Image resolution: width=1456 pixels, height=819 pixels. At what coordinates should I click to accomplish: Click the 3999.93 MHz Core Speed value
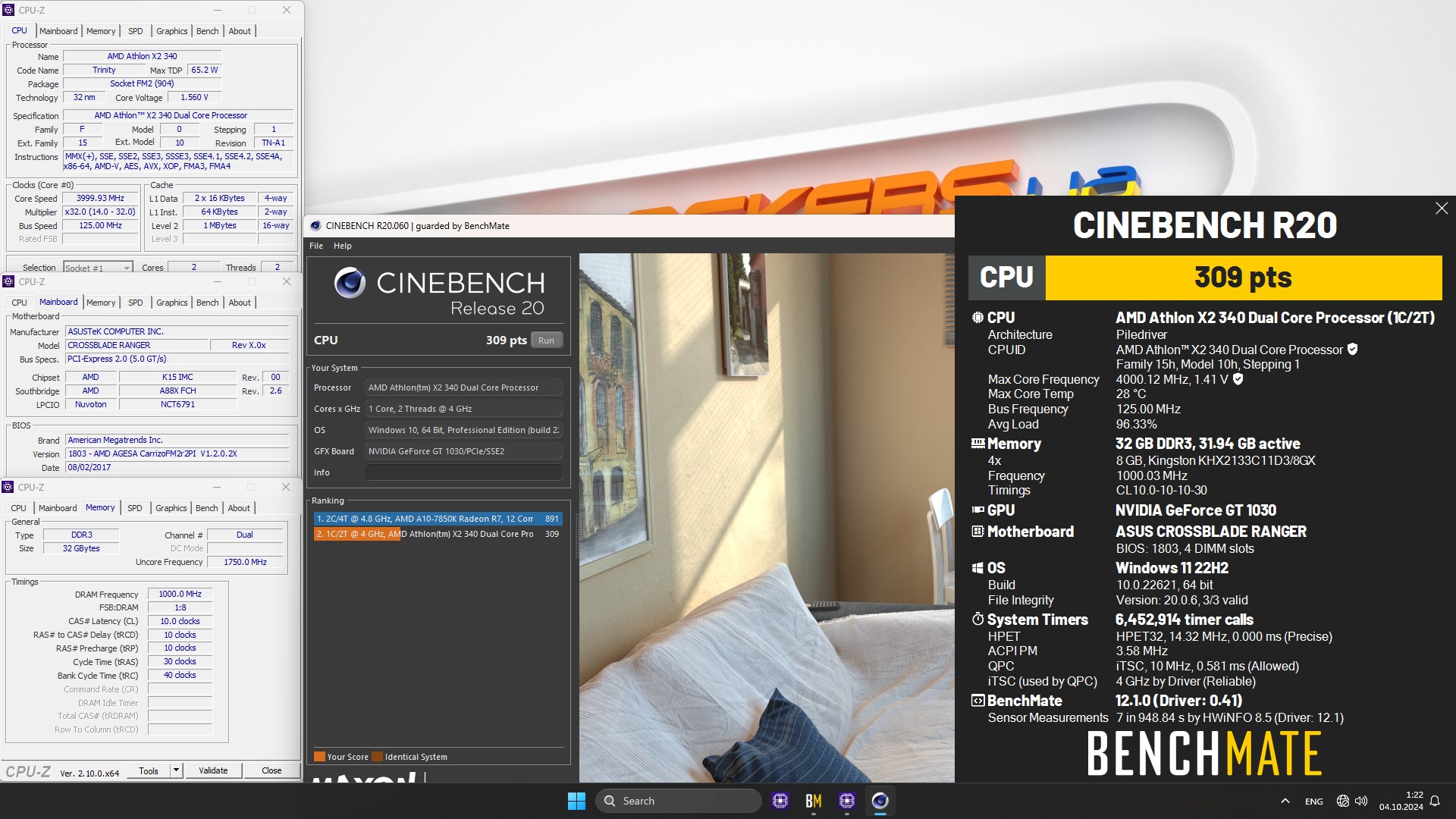click(100, 198)
